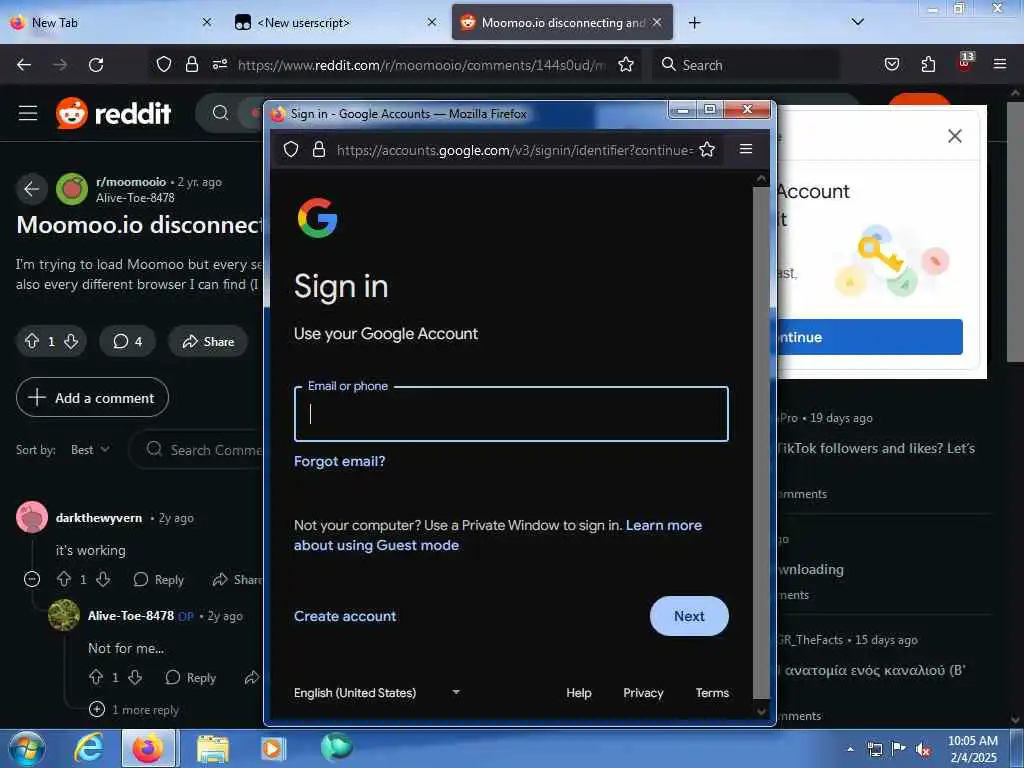This screenshot has width=1024, height=768.
Task: Click the back arrow in the main Firefox toolbar
Action: [x=24, y=65]
